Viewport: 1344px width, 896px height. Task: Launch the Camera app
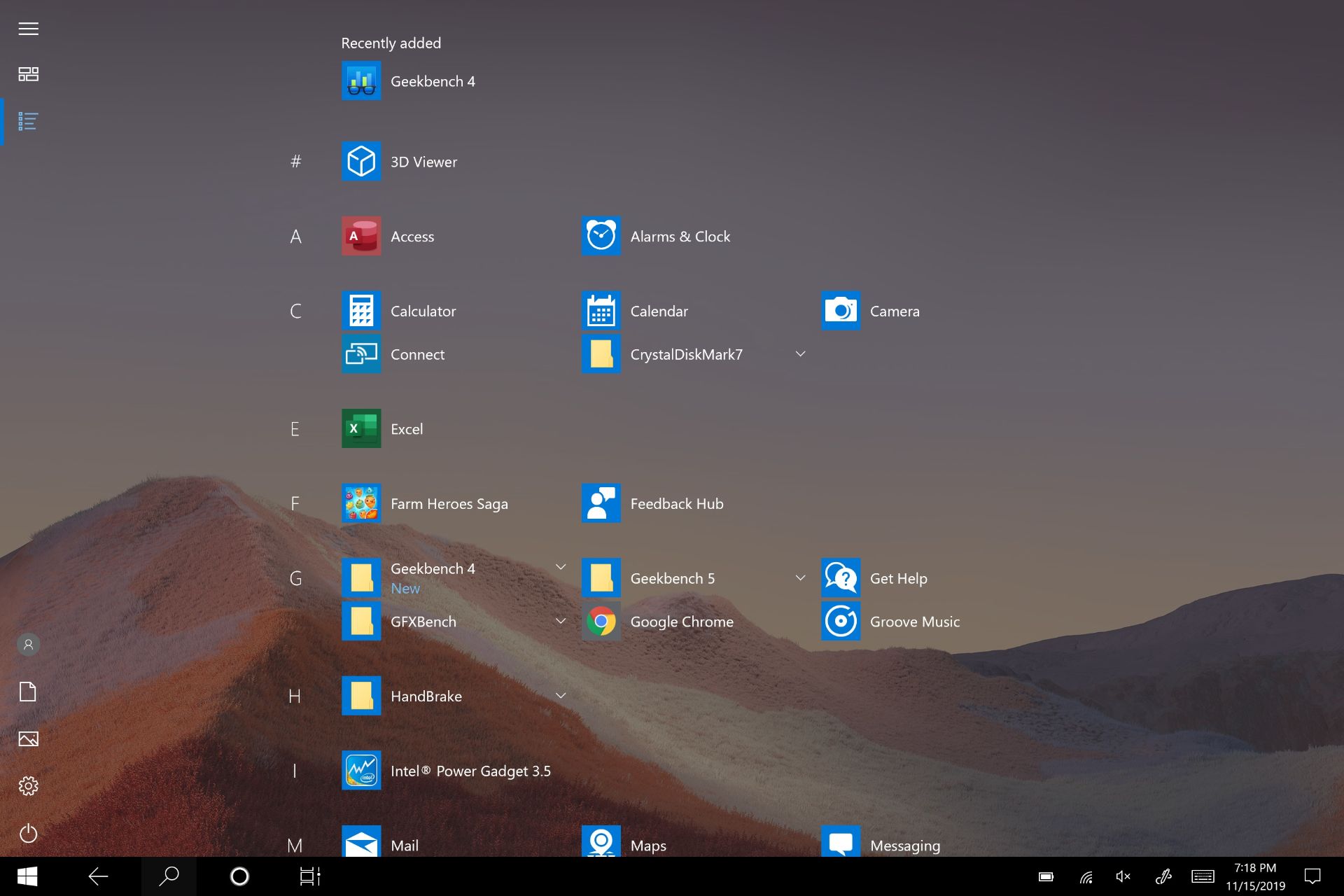(871, 311)
